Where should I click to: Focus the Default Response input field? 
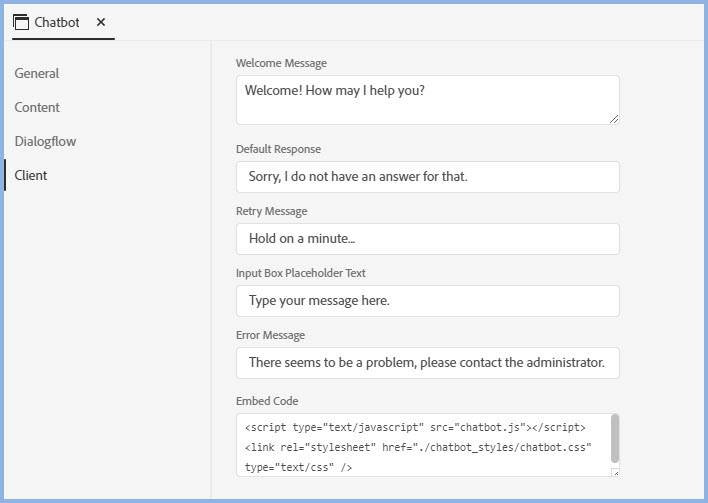coord(427,177)
